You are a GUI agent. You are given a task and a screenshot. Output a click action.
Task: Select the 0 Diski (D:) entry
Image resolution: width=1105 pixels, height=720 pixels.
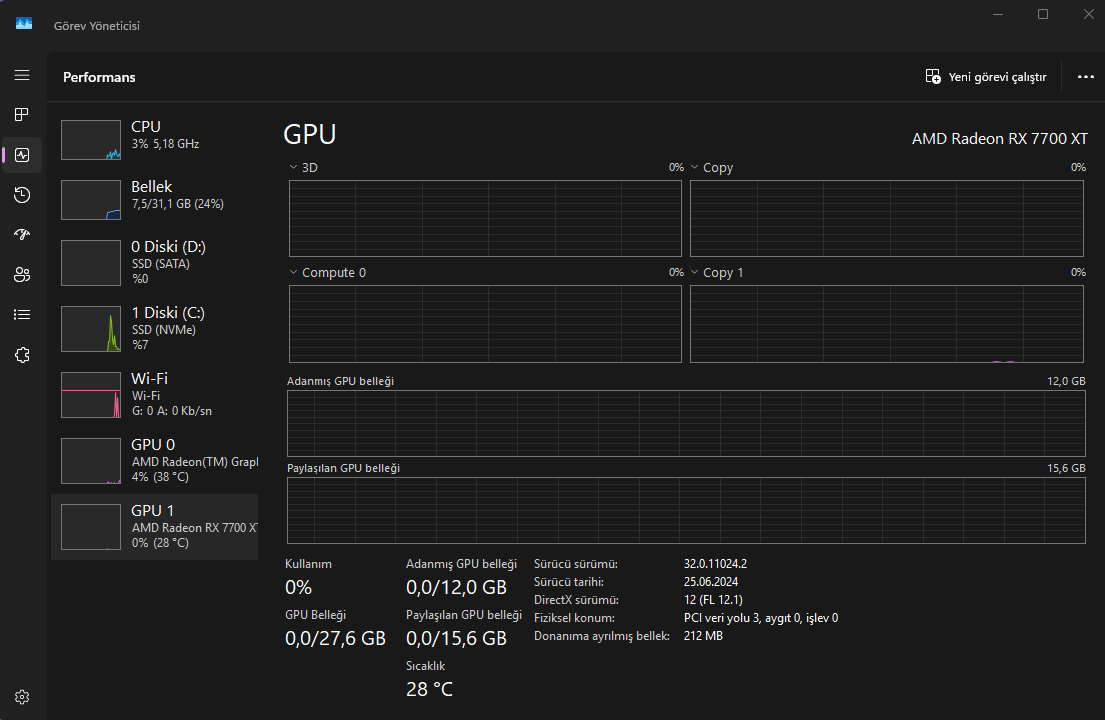154,263
